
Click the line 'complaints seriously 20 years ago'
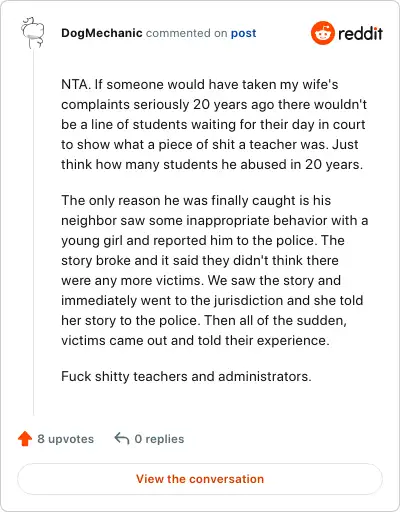pos(214,105)
